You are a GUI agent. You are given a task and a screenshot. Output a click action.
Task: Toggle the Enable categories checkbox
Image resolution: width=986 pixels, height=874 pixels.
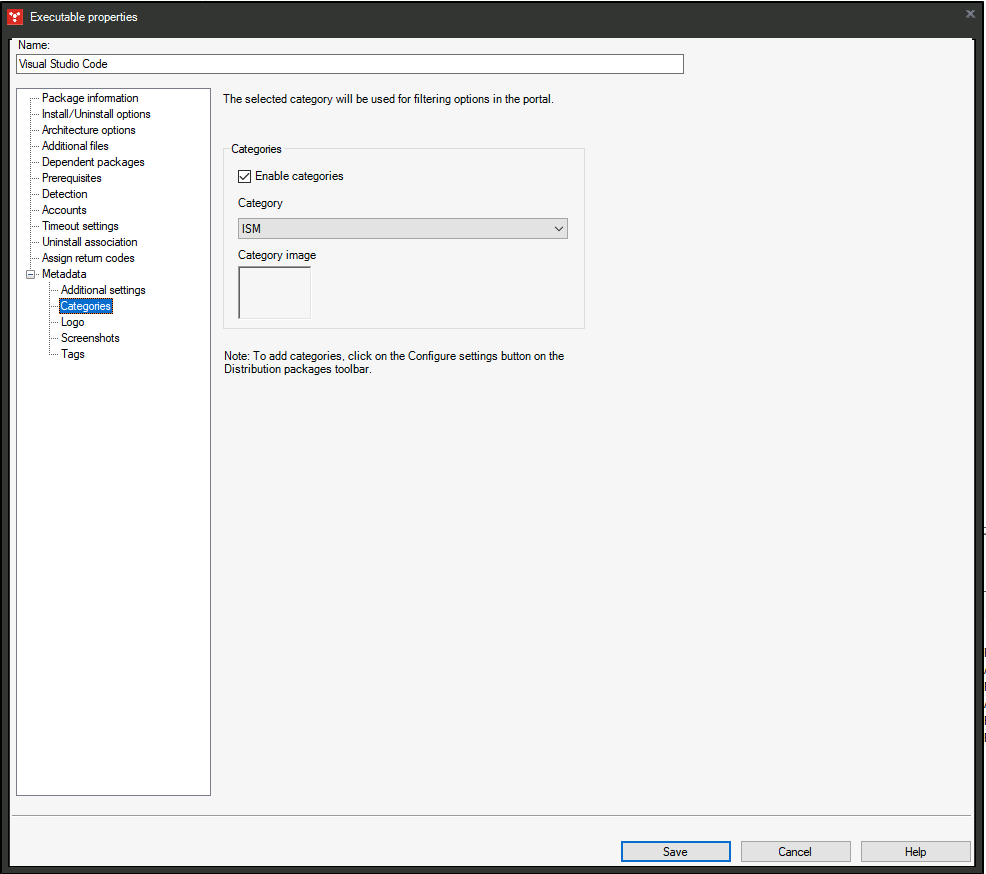245,177
